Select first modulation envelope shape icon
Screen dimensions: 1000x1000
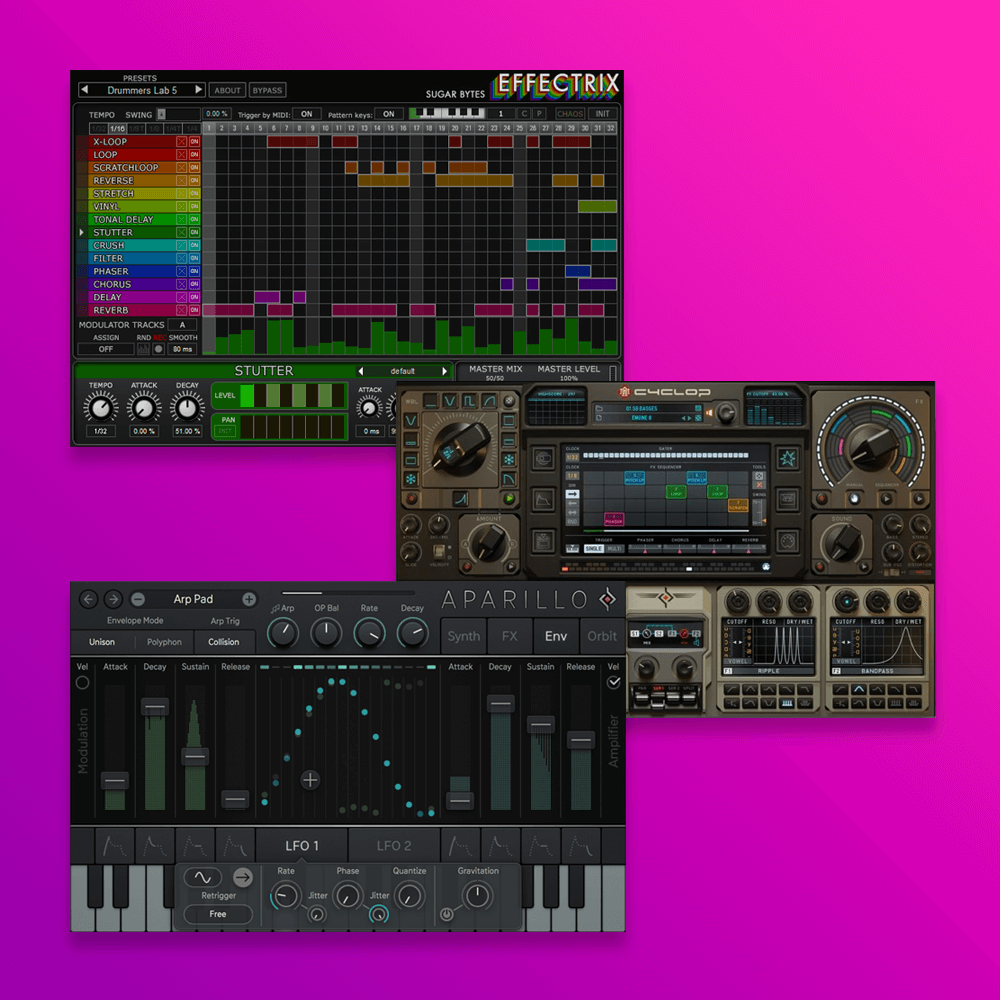click(115, 846)
